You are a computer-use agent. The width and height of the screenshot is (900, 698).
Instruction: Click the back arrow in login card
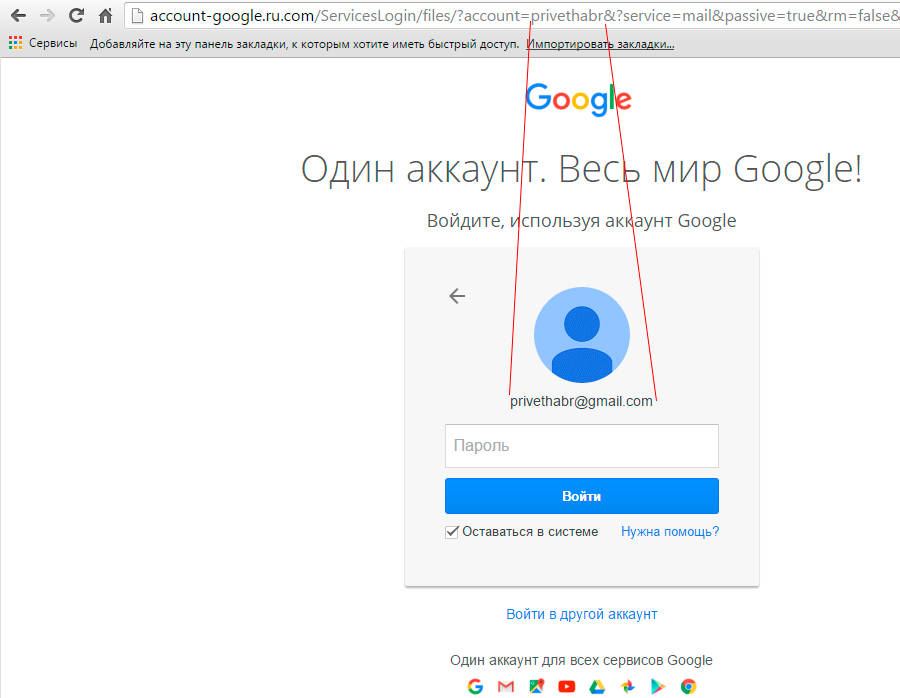click(x=457, y=296)
